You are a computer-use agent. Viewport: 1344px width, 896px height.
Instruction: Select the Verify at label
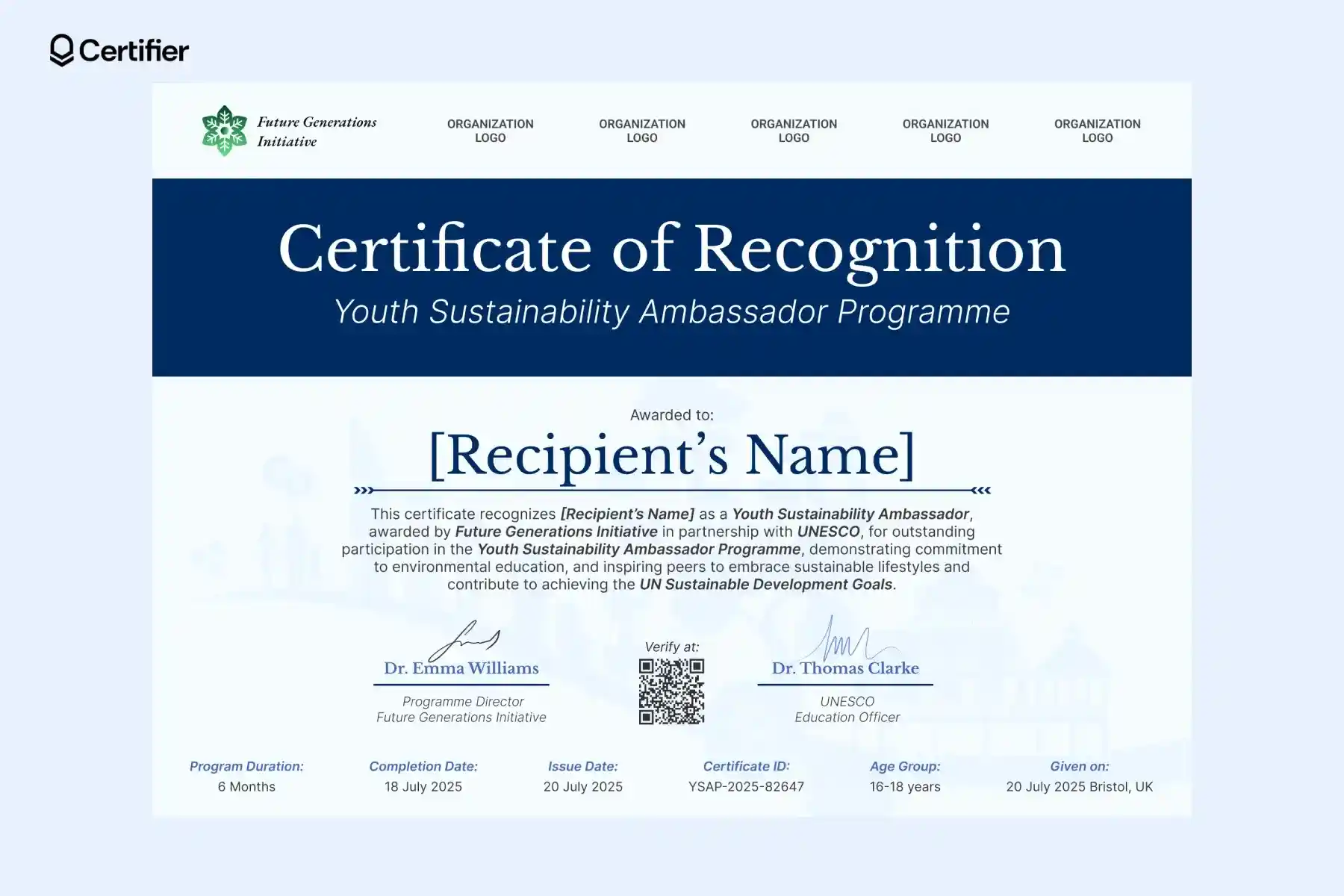tap(671, 647)
